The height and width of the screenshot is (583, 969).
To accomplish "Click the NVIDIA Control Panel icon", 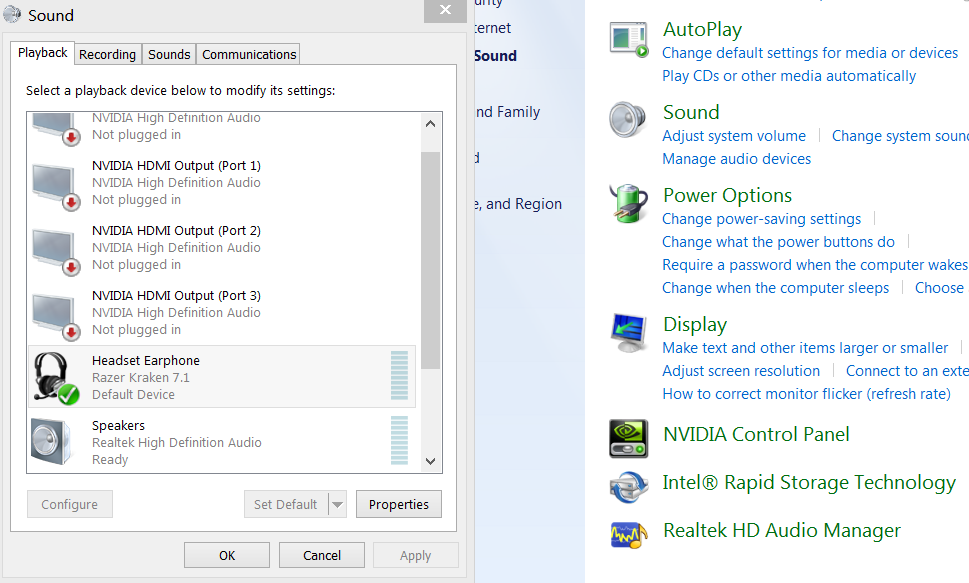I will pos(628,438).
